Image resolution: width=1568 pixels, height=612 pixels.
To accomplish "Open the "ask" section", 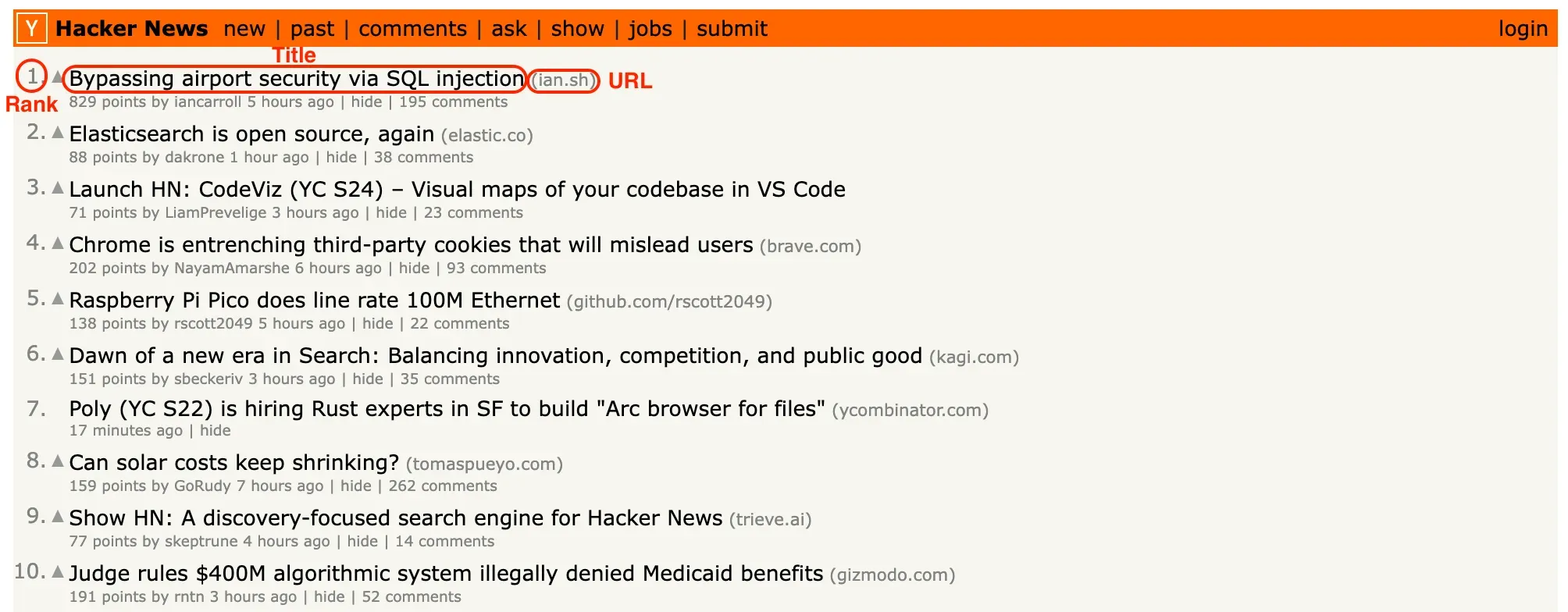I will pos(508,28).
